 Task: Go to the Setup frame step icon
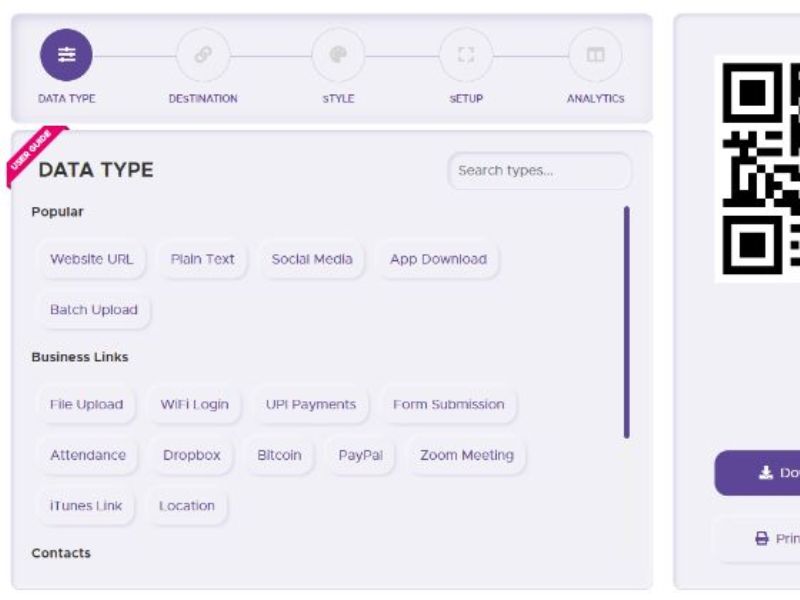[466, 55]
